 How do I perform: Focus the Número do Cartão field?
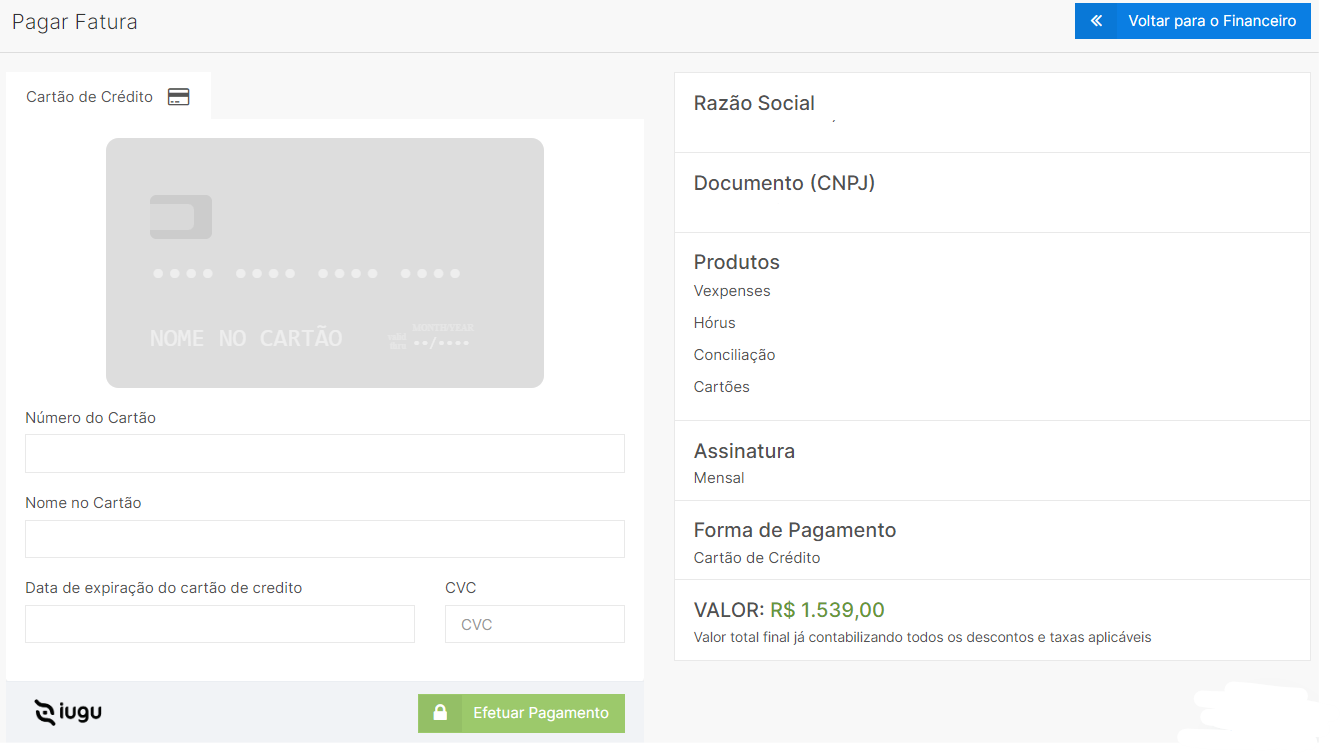[325, 453]
